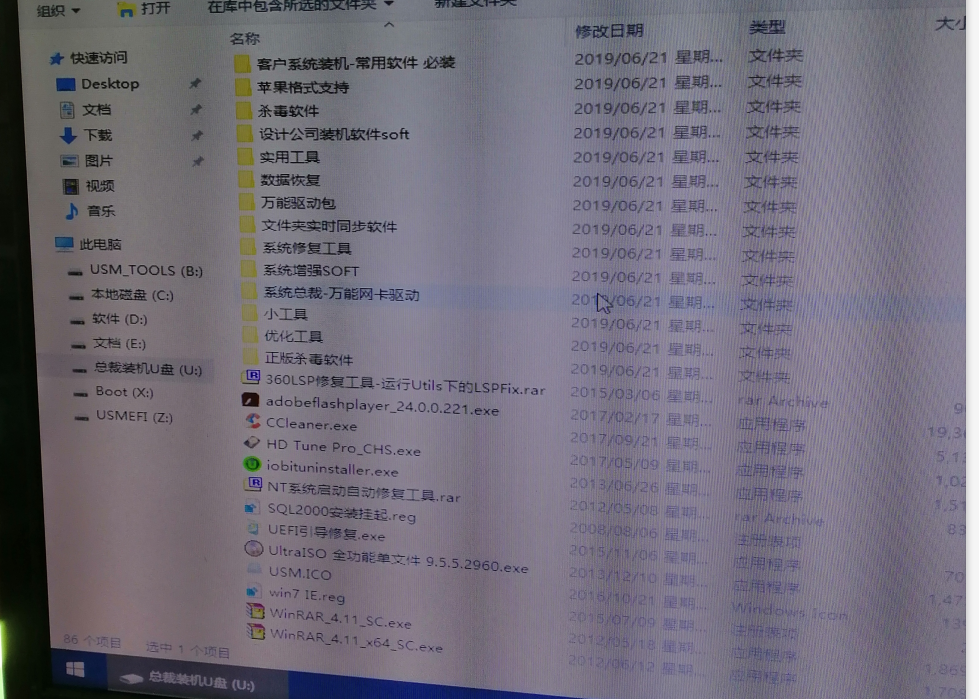Viewport: 979px width, 699px height.
Task: Select the 杀毒软件 folder icon
Action: tap(244, 110)
